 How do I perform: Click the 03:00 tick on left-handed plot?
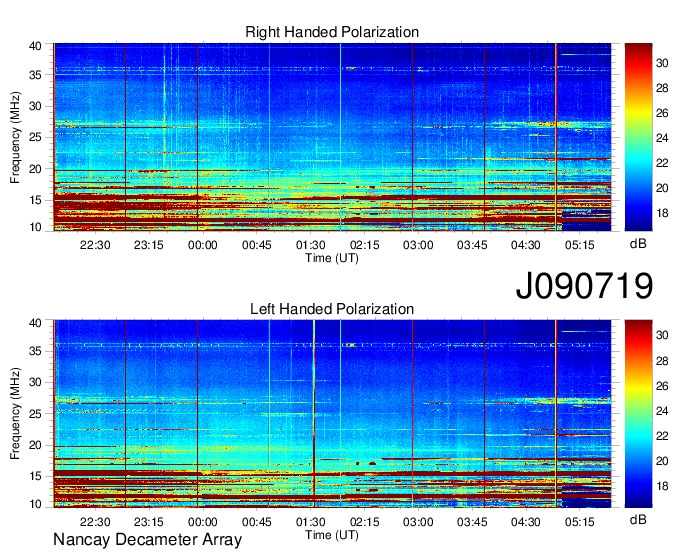418,522
